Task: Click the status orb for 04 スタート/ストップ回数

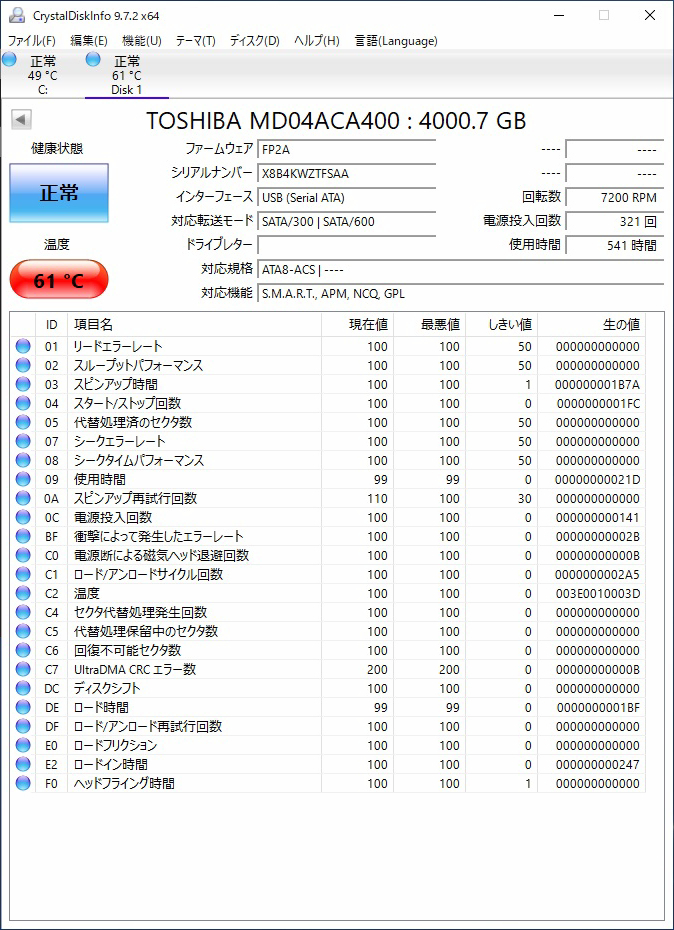Action: pos(23,403)
